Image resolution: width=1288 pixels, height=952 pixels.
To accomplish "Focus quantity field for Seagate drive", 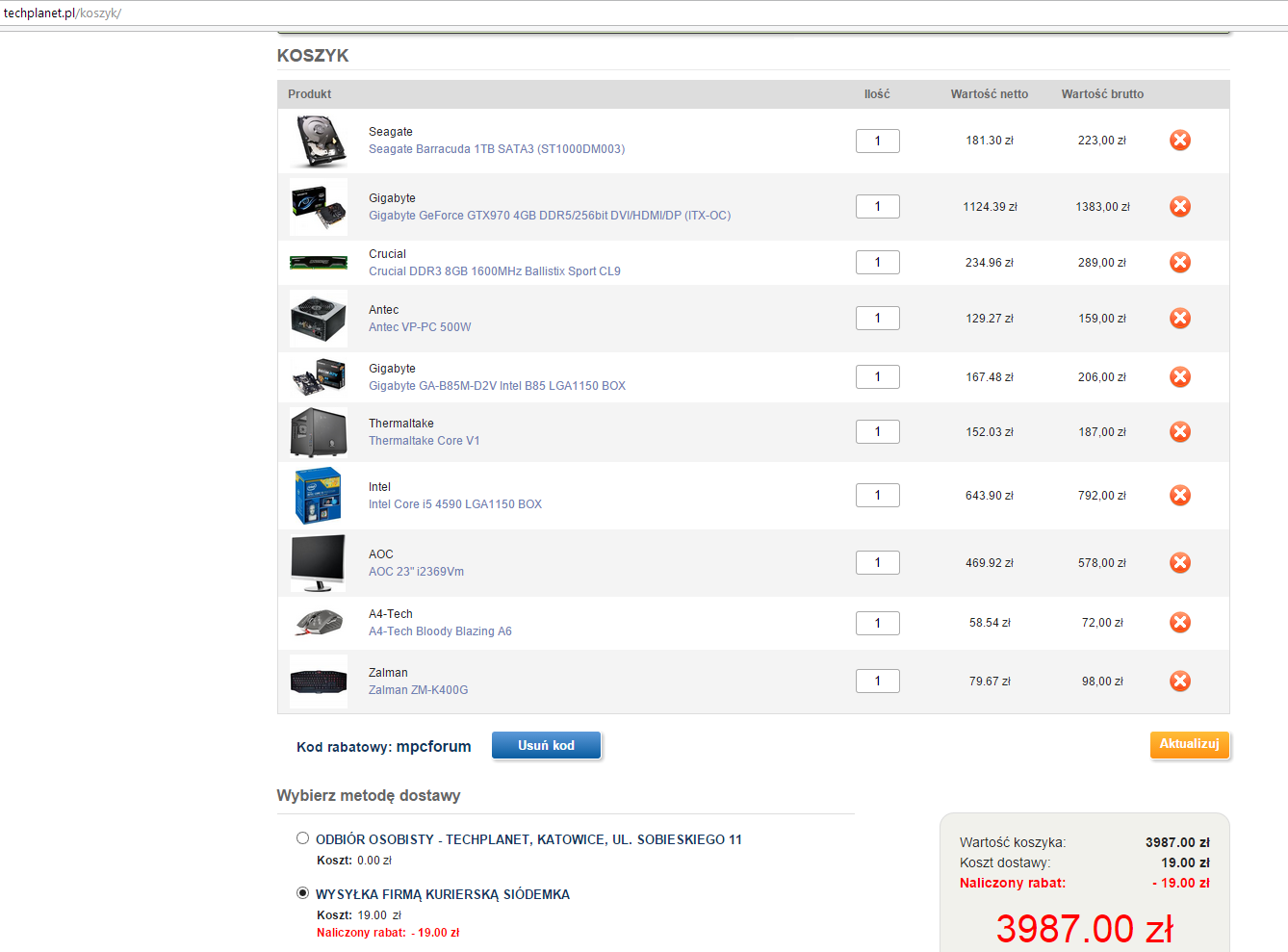I will tap(878, 141).
